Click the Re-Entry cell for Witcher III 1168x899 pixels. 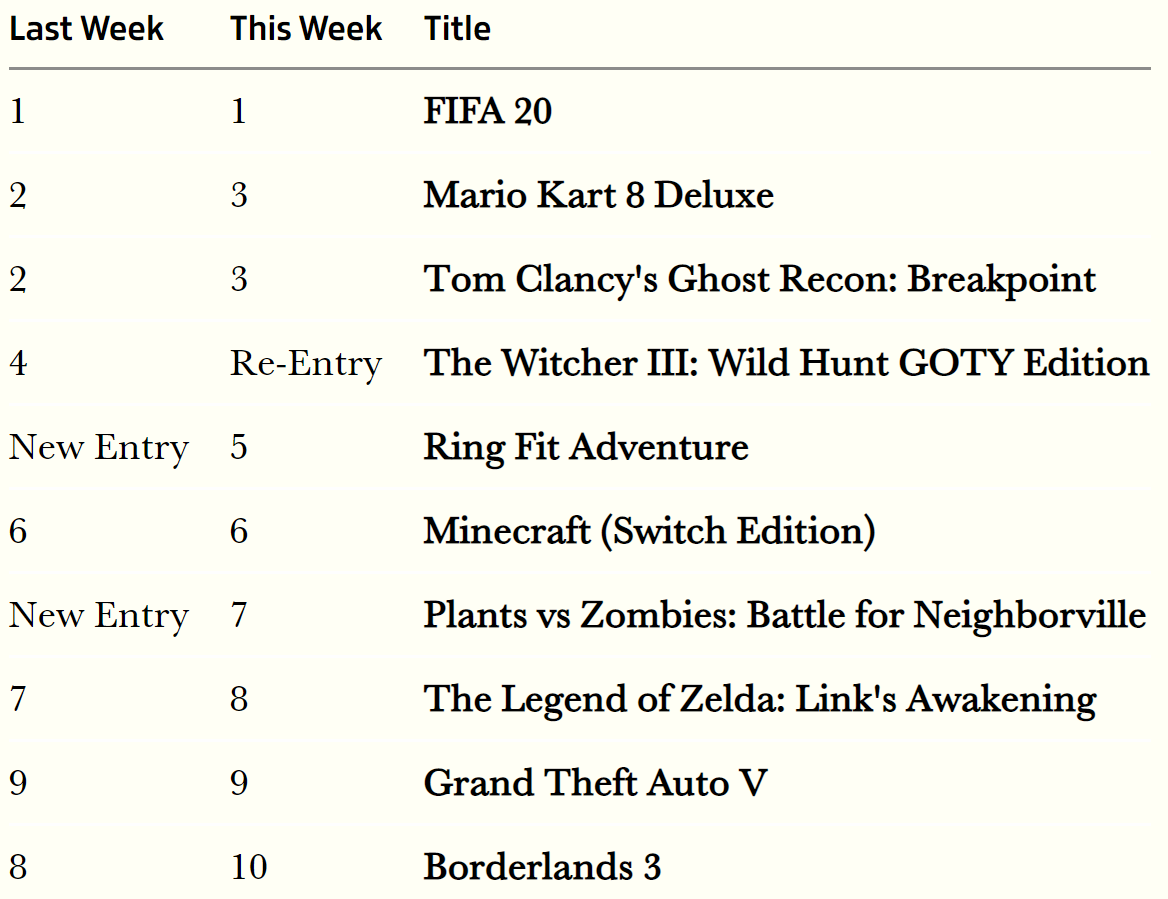point(306,363)
